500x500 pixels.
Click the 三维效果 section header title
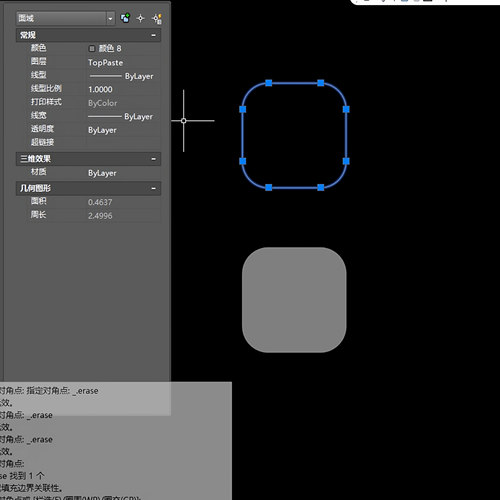(x=35, y=159)
